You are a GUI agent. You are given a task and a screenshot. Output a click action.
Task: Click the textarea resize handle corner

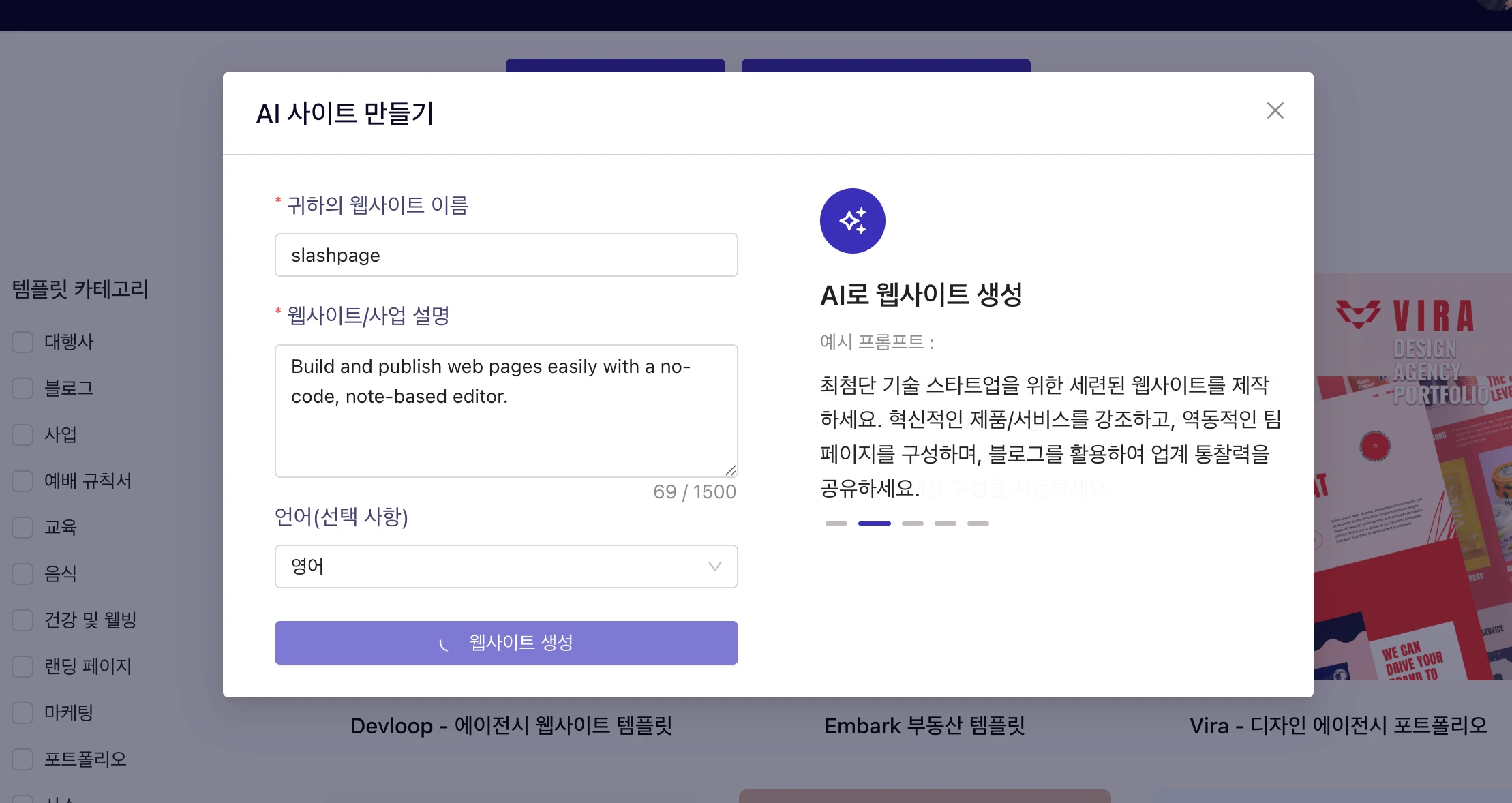click(731, 470)
